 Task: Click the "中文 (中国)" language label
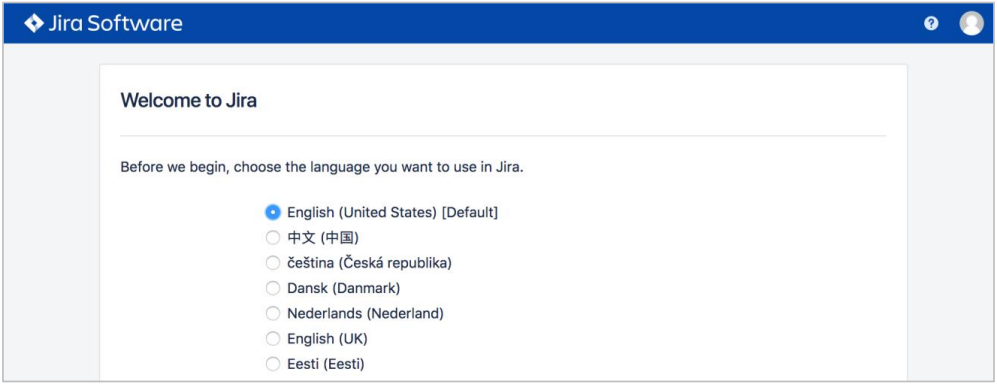click(x=323, y=238)
